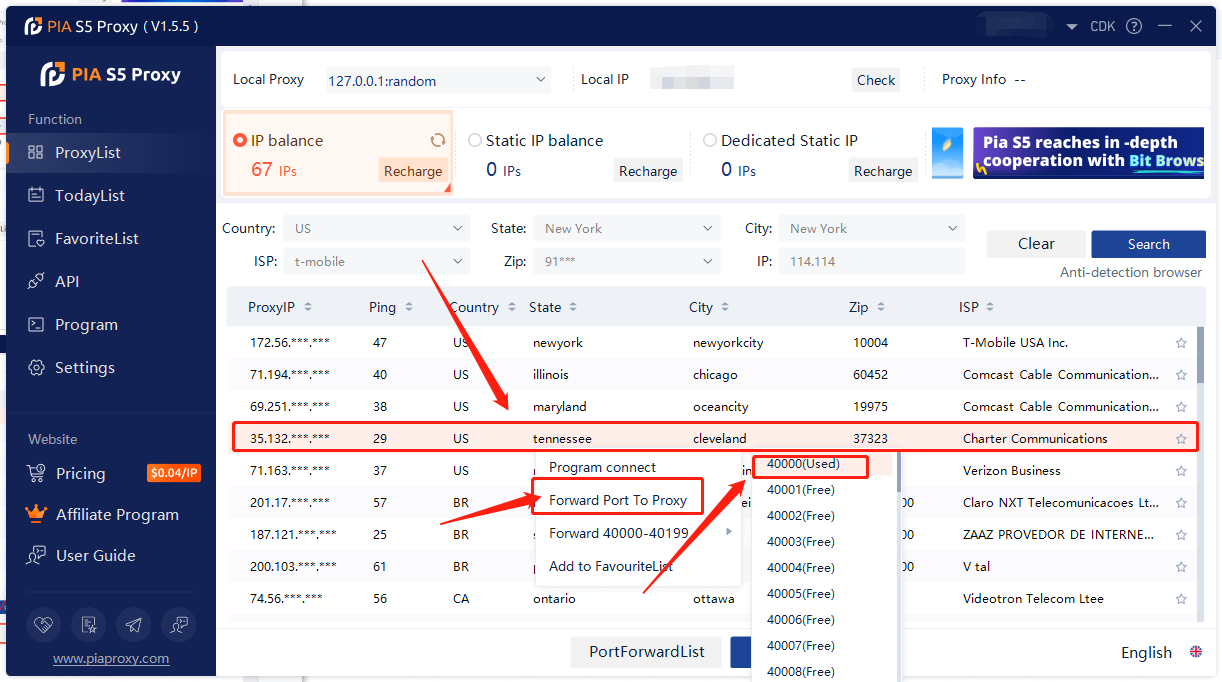This screenshot has width=1222, height=682.
Task: Open the www.piaproxy.com link
Action: point(111,659)
